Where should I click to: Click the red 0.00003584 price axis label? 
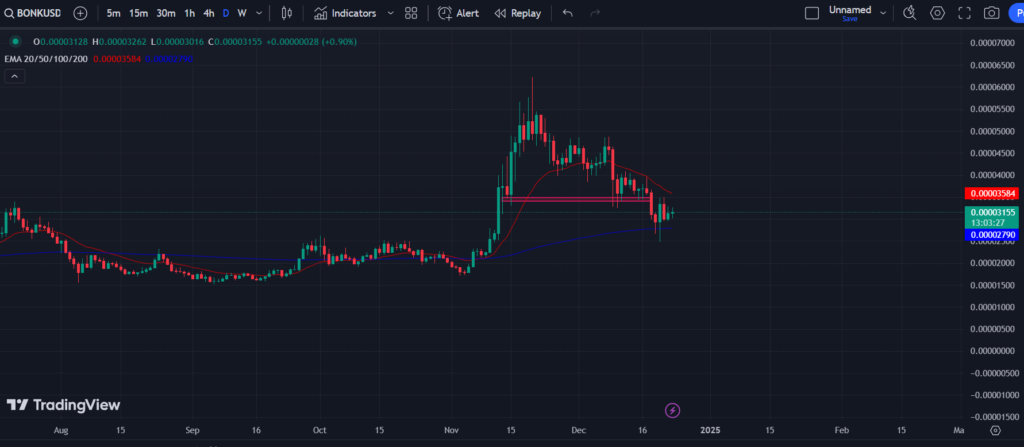point(991,193)
